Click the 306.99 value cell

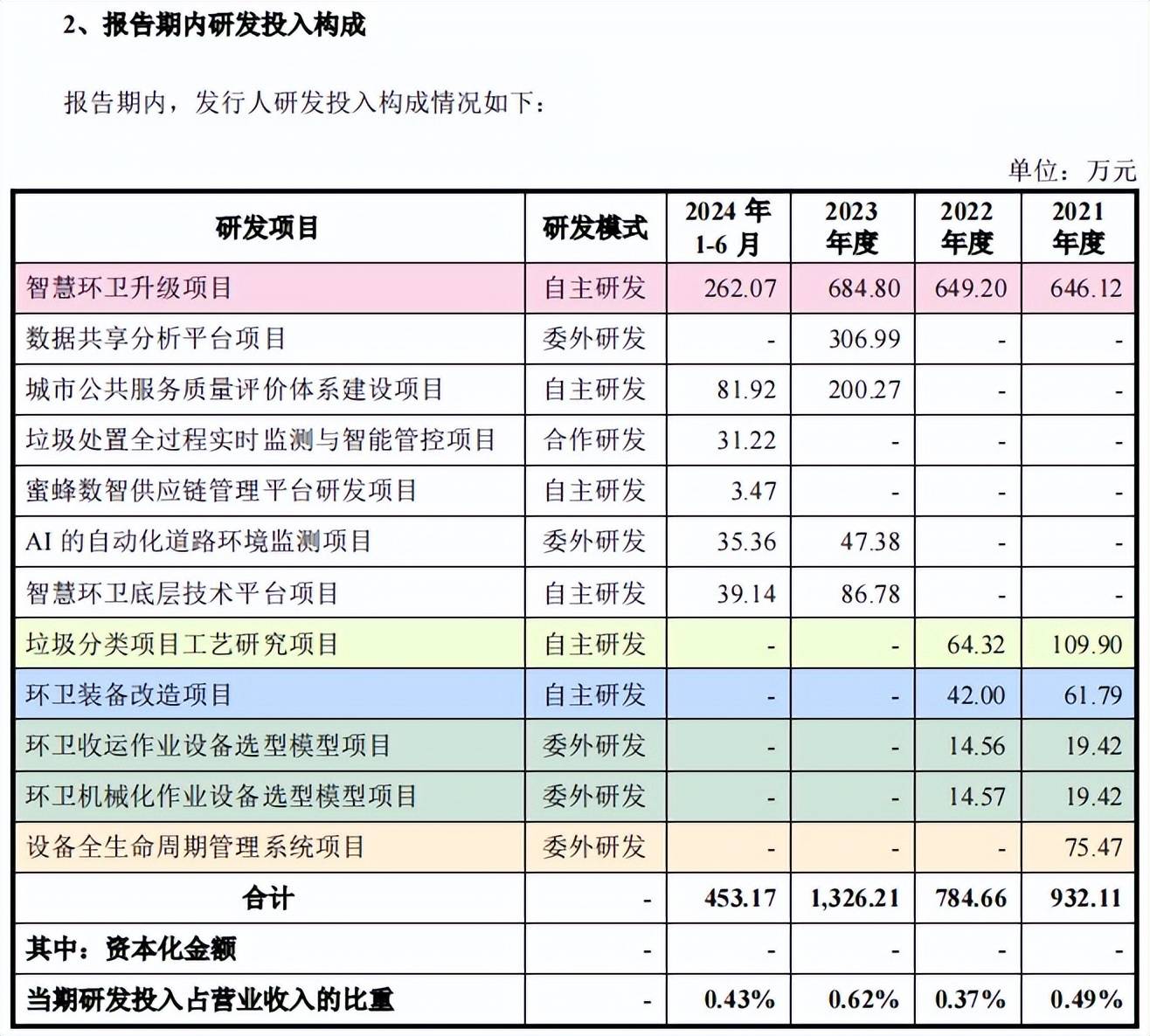863,339
